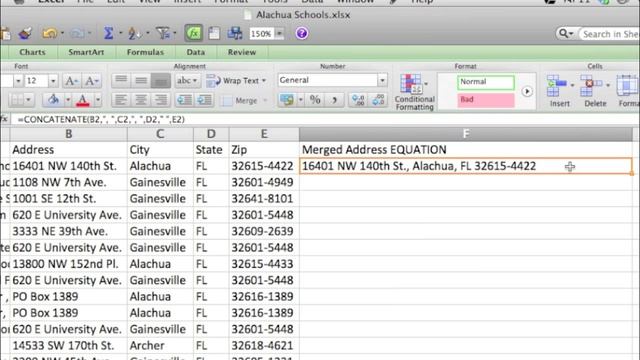Switch to the Review tab

[x=242, y=52]
